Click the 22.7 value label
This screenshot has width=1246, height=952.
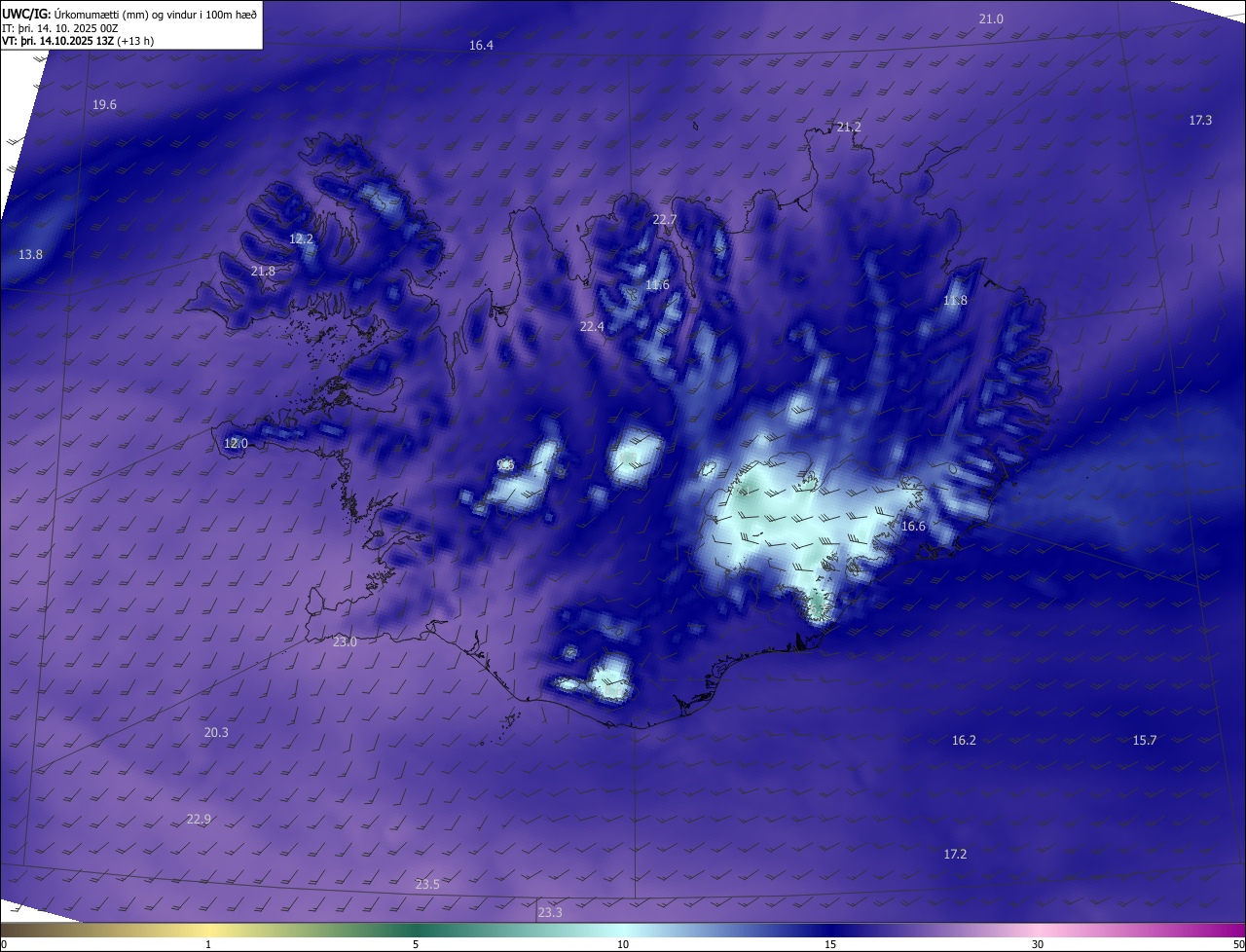pos(664,220)
